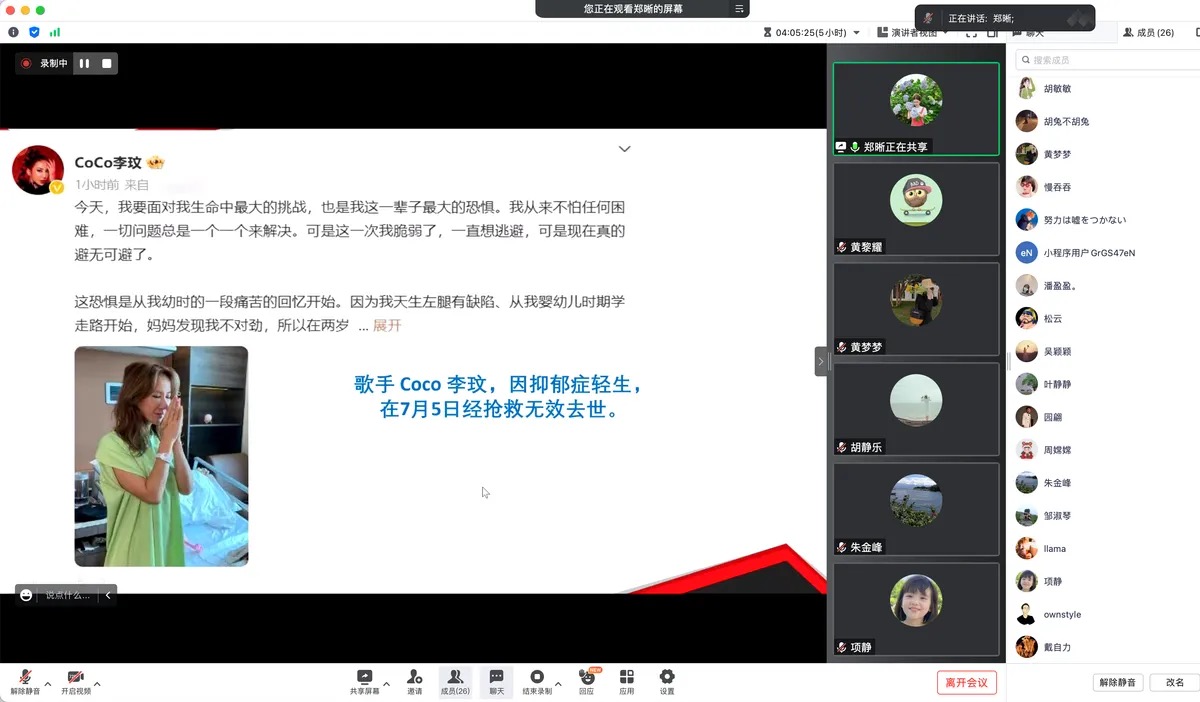Pause the recording with the pause icon
The image size is (1200, 702).
(x=85, y=63)
